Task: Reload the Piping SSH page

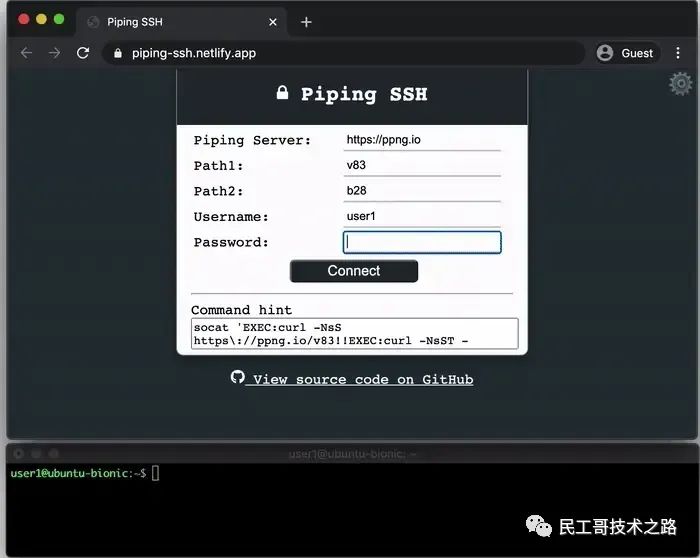Action: click(x=83, y=53)
